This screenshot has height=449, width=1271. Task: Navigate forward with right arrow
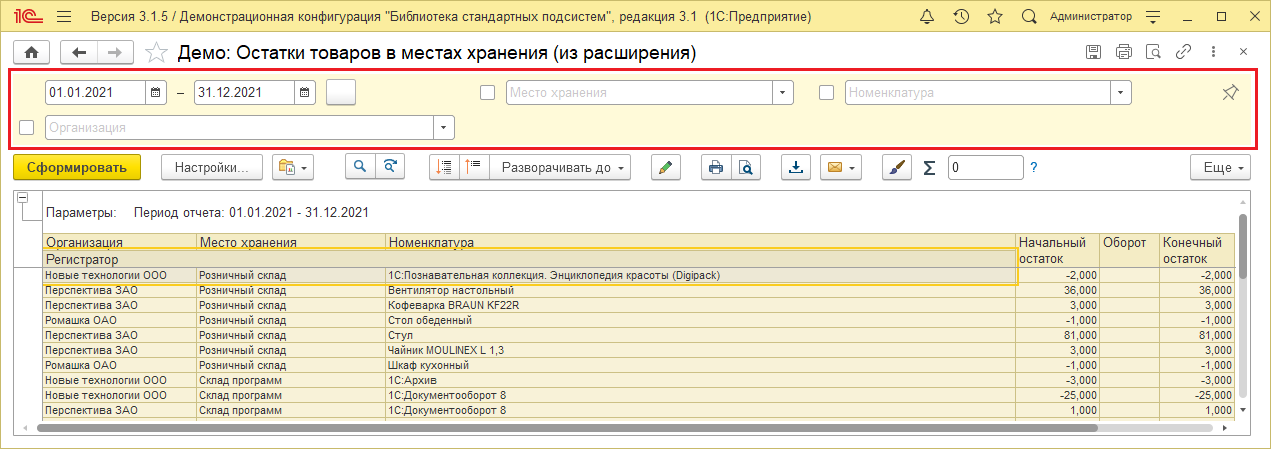(116, 52)
